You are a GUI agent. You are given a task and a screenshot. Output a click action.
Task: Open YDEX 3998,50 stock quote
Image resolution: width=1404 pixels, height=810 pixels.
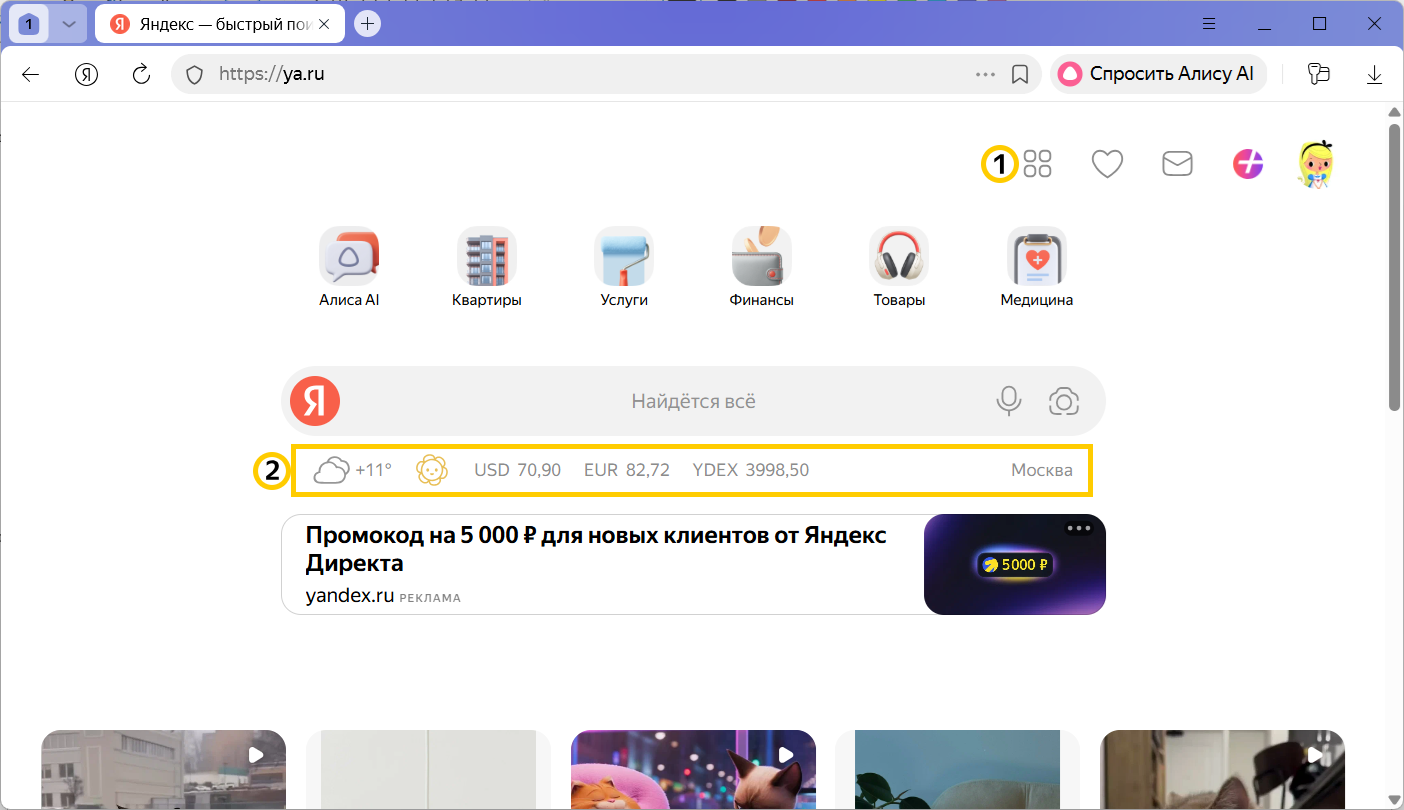[x=751, y=470]
